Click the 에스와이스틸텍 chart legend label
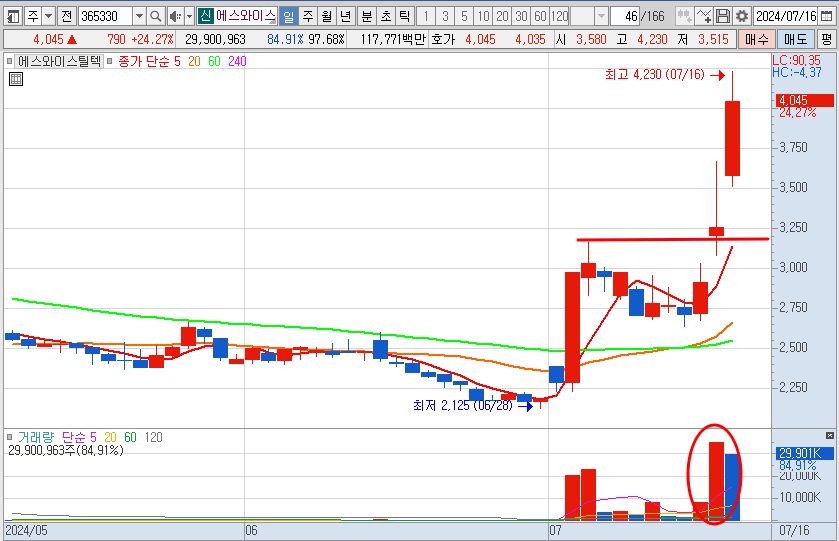 [59, 61]
